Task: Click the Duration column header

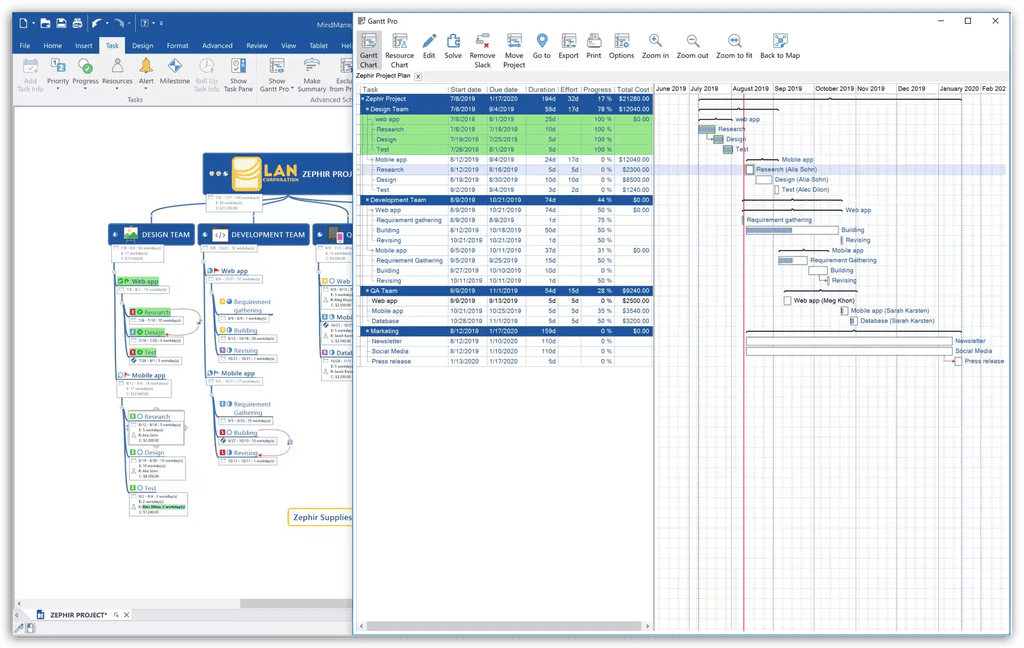Action: tap(541, 89)
